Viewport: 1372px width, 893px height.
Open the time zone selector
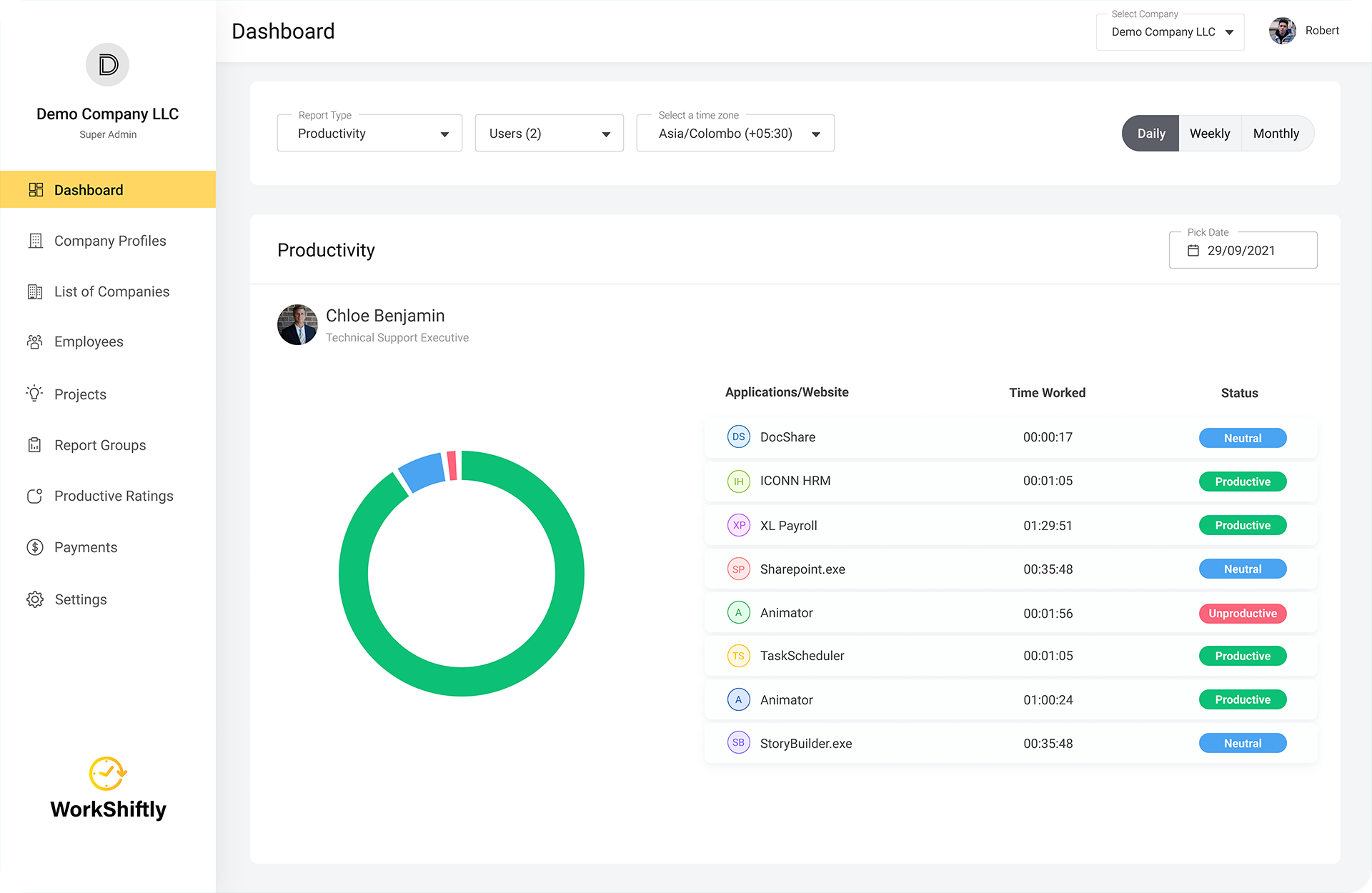tap(735, 134)
